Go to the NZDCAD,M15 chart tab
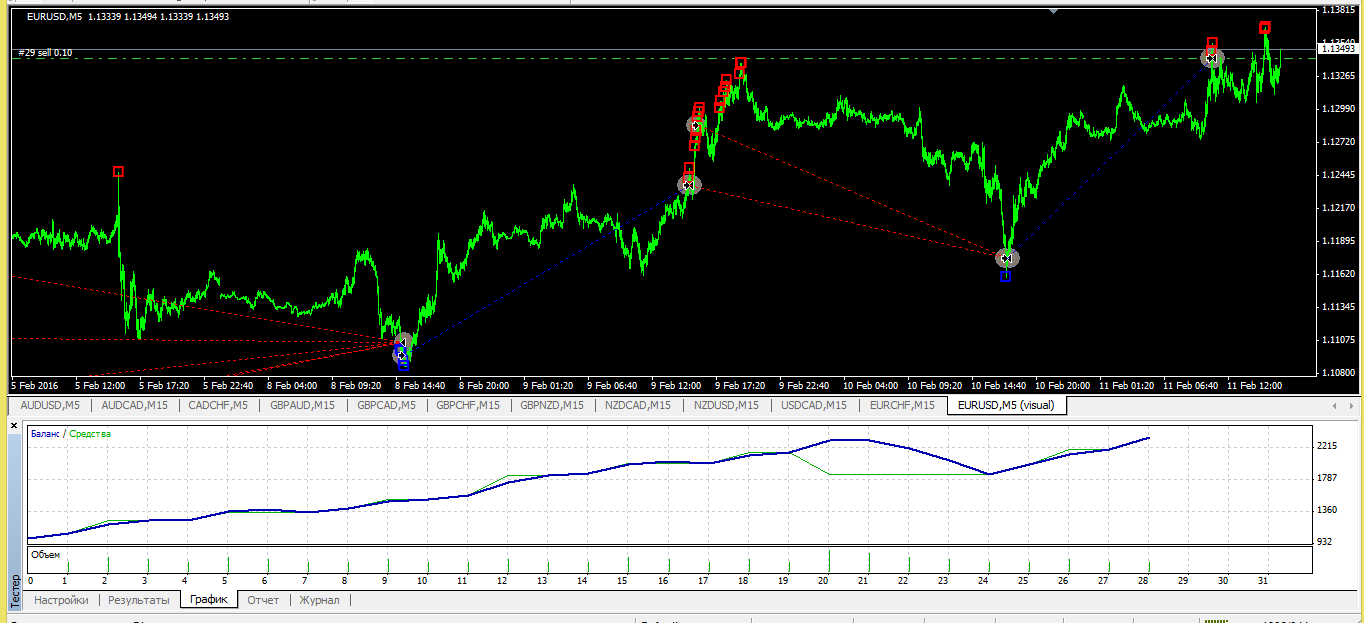The height and width of the screenshot is (623, 1364). (x=637, y=405)
